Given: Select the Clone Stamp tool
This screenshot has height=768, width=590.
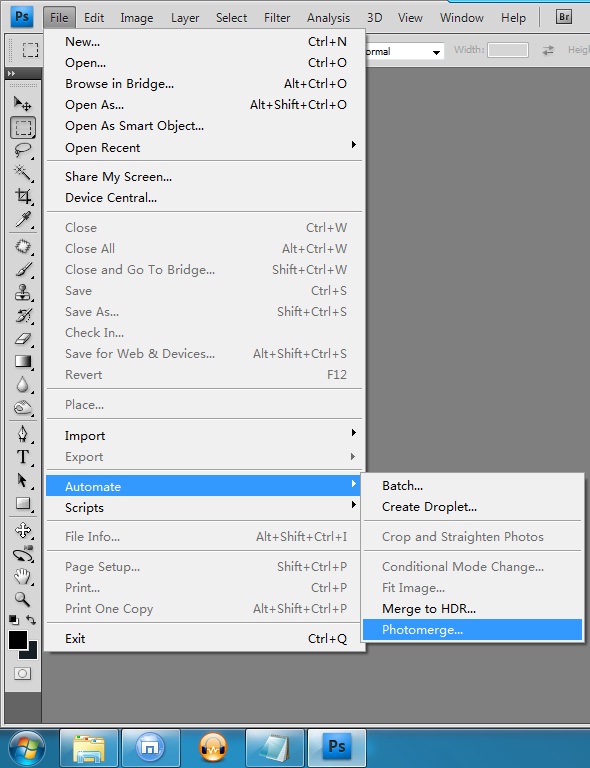Looking at the screenshot, I should 23,292.
